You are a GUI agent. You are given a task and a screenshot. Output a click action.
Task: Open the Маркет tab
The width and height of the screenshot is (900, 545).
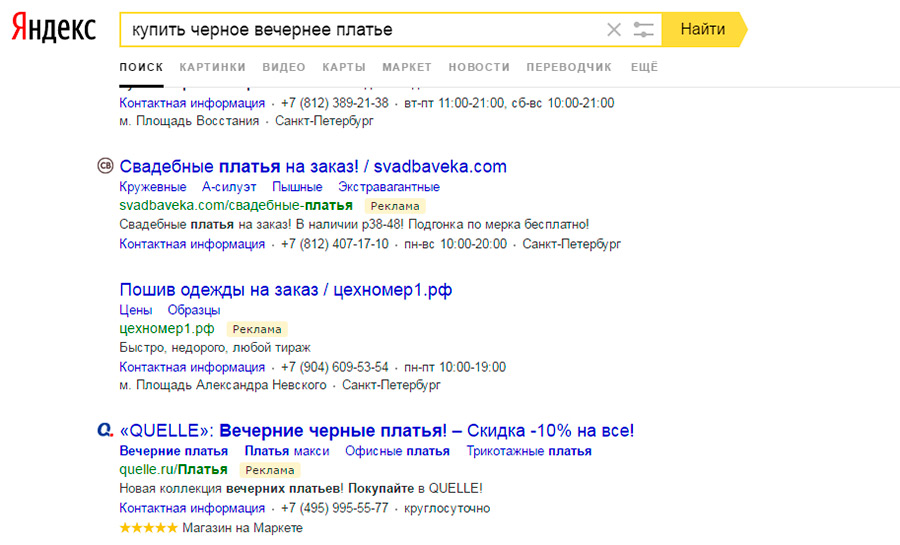tap(407, 67)
